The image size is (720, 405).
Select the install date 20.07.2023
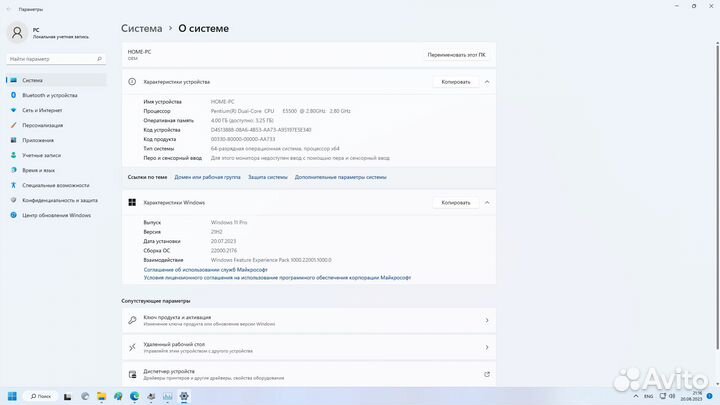[x=223, y=241]
